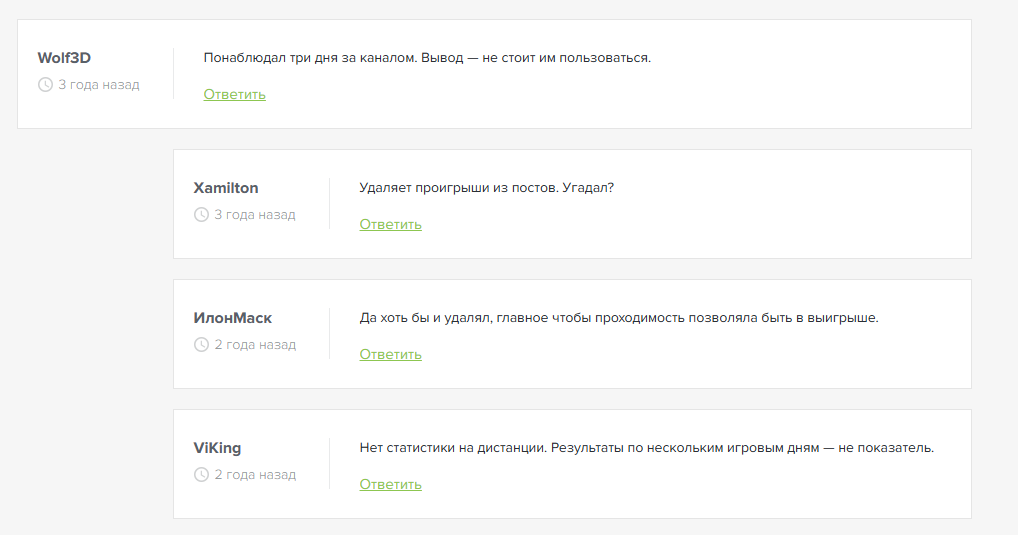1018x535 pixels.
Task: Hit Ответить below ViKing's comment
Action: coord(390,485)
